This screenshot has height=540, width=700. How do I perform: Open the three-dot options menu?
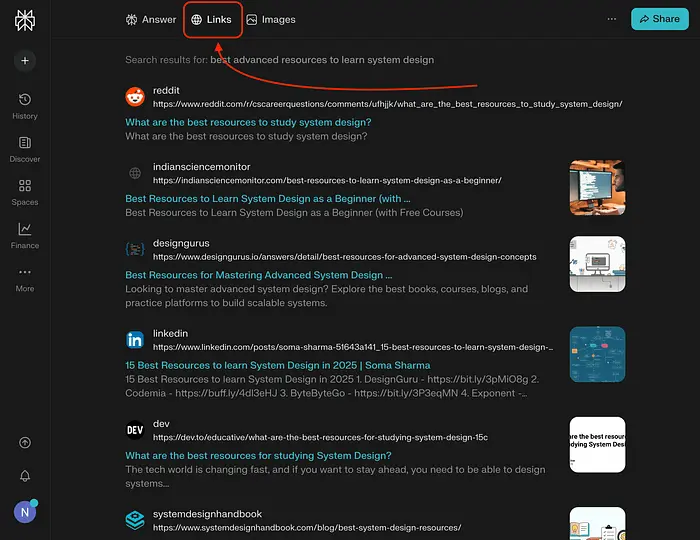[612, 19]
